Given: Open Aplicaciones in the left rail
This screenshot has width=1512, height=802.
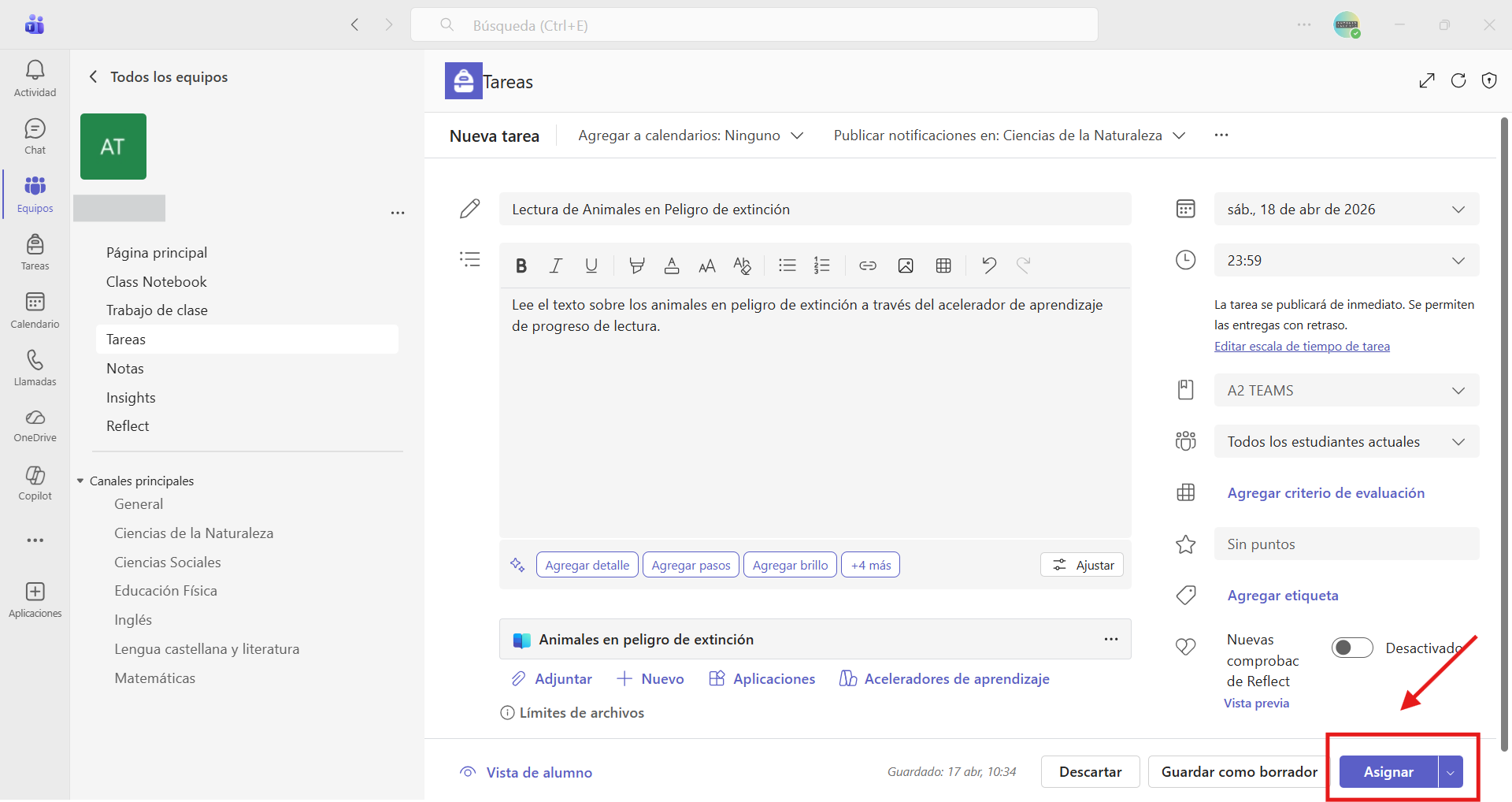Looking at the screenshot, I should click(35, 600).
